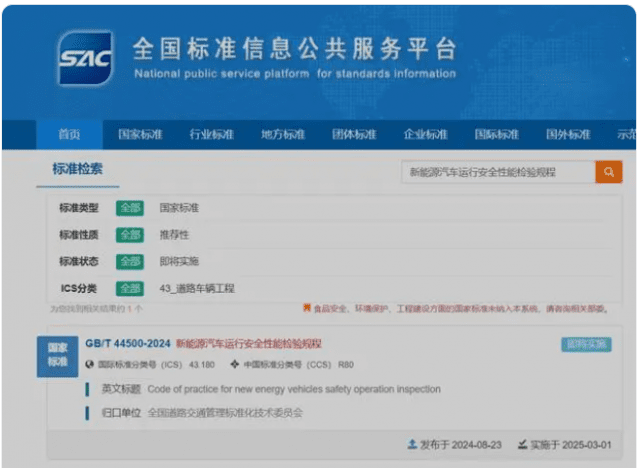The height and width of the screenshot is (468, 639).
Task: Go to 团体标准 in navigation bar
Action: point(353,135)
